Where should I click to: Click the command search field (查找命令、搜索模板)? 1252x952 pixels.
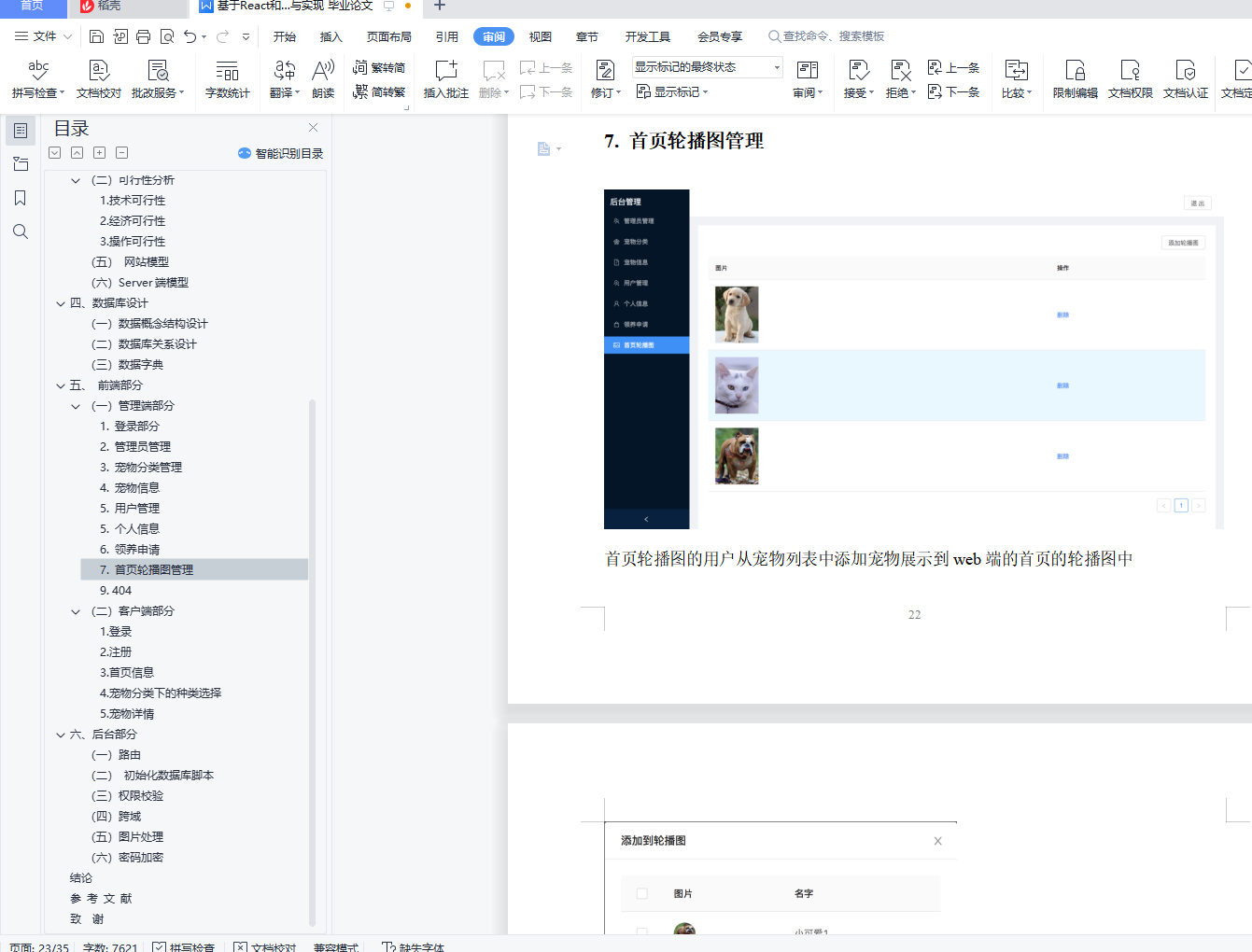tap(826, 36)
